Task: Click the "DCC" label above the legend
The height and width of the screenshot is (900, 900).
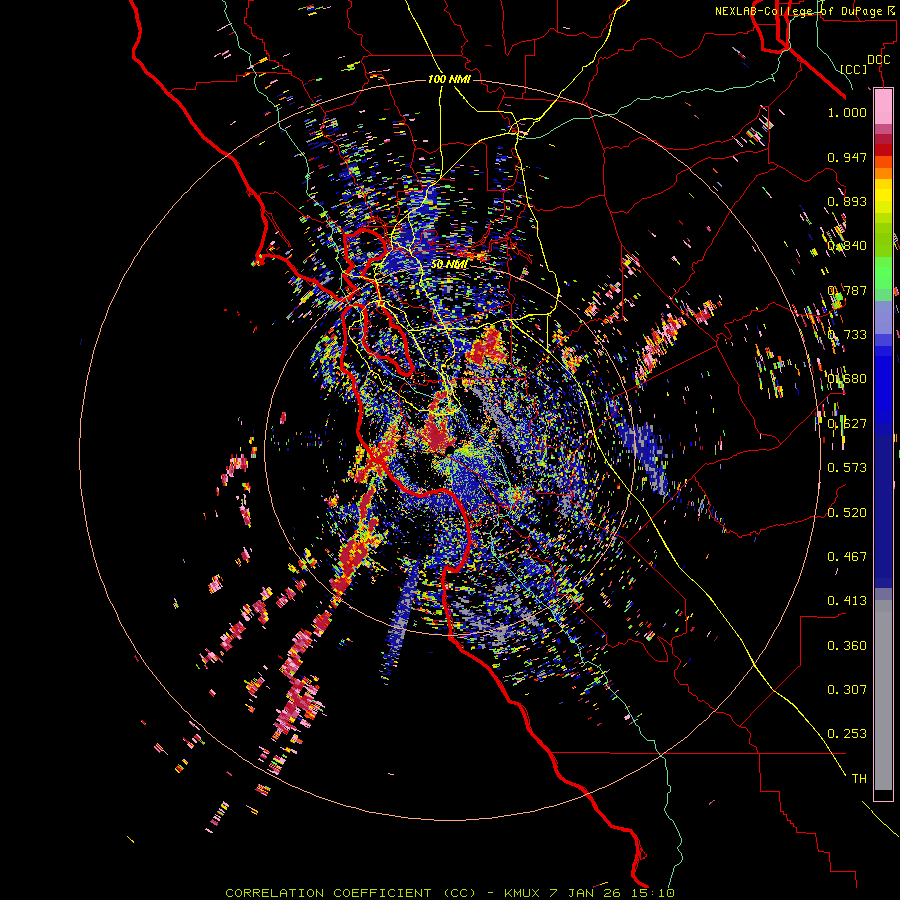Action: coord(878,60)
